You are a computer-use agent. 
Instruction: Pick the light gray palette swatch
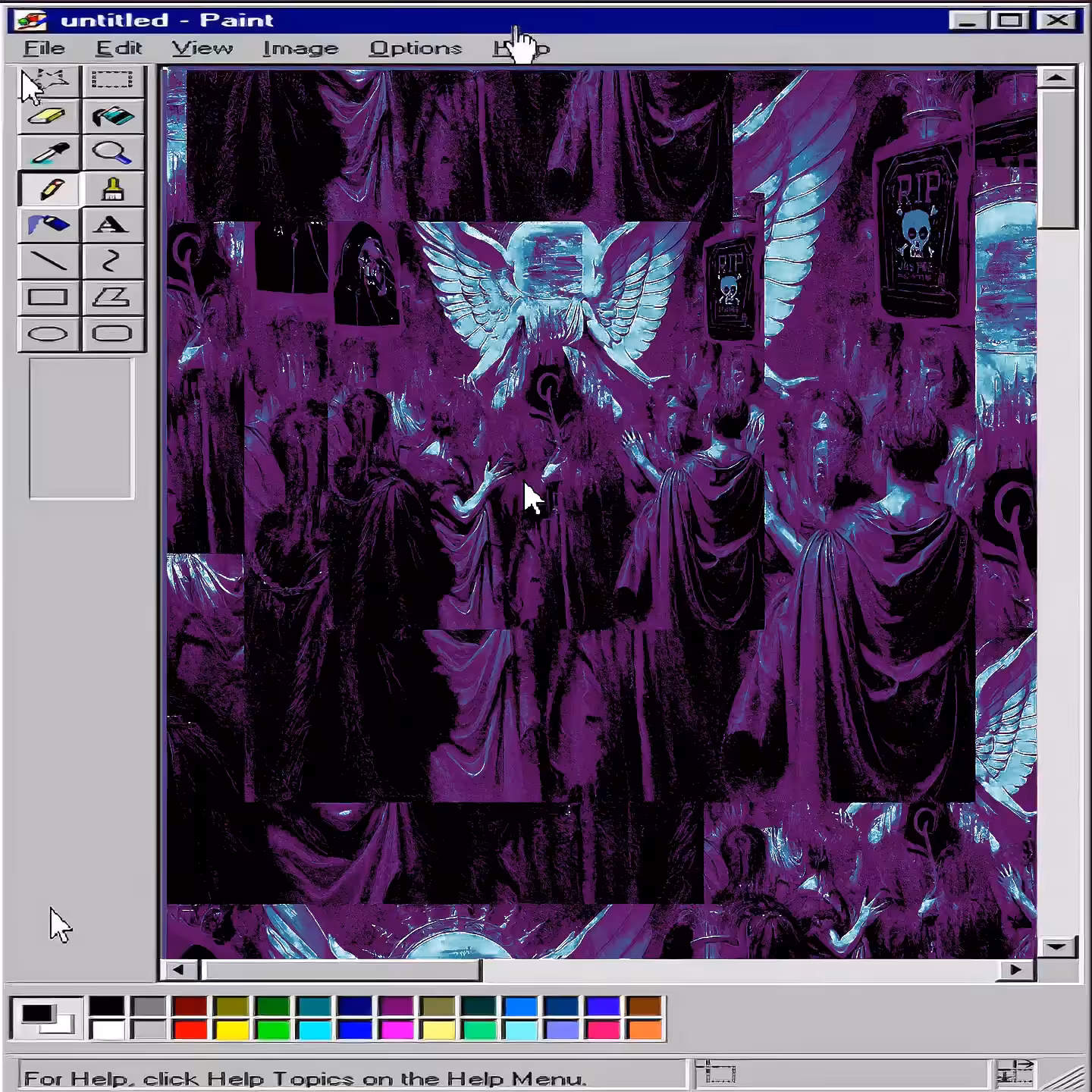tap(148, 1030)
